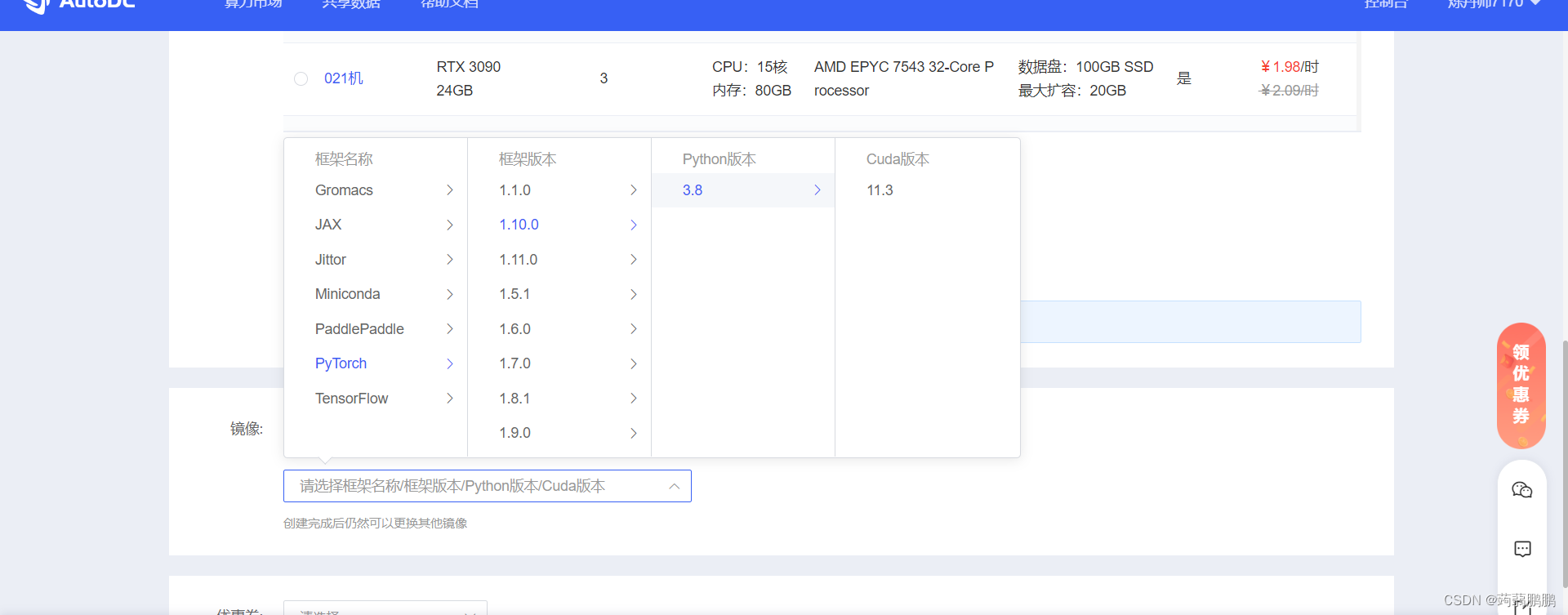The height and width of the screenshot is (615, 1568).
Task: Click the AMD EPYC 7543 processor text
Action: coord(904,78)
